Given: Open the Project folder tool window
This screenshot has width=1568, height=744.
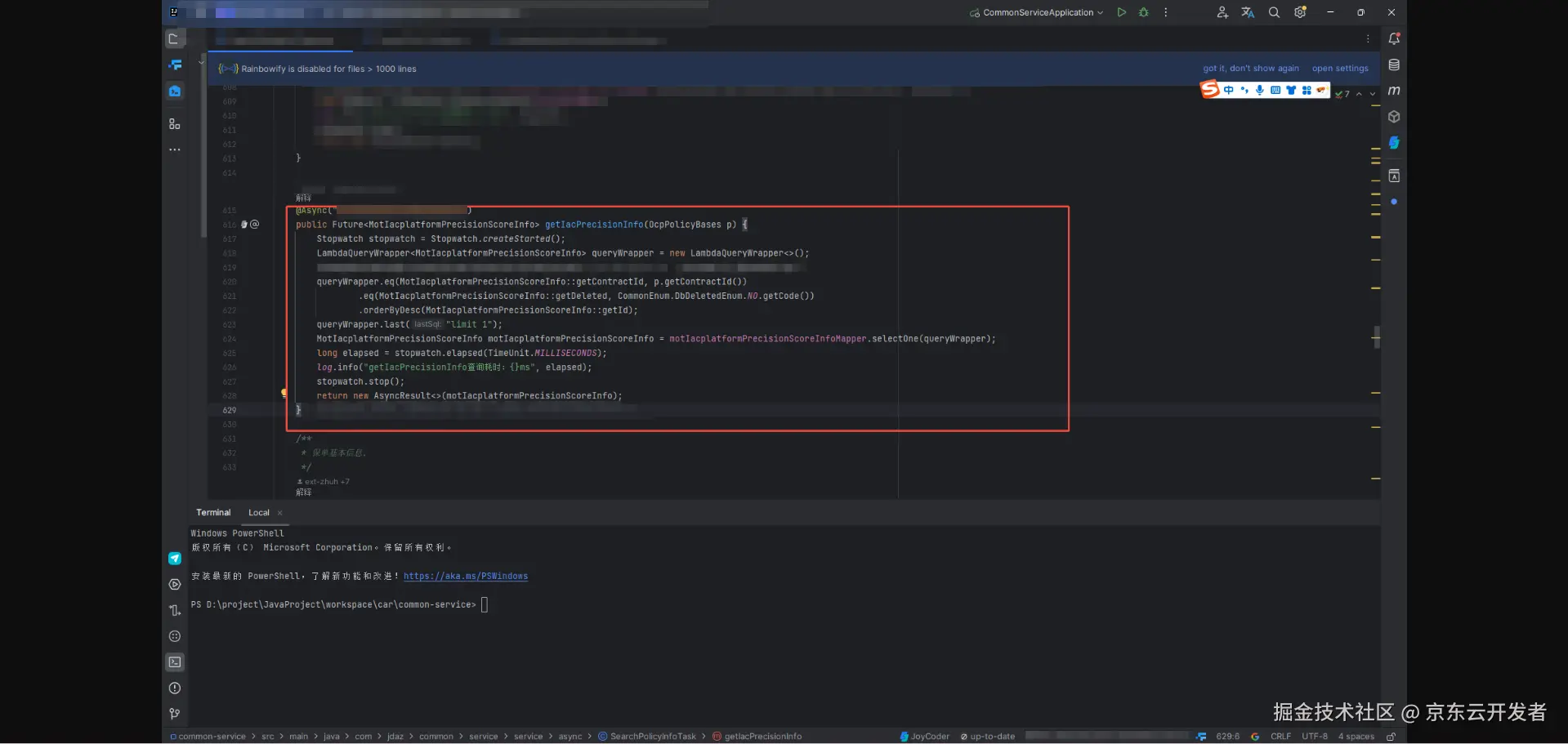Looking at the screenshot, I should point(174,38).
